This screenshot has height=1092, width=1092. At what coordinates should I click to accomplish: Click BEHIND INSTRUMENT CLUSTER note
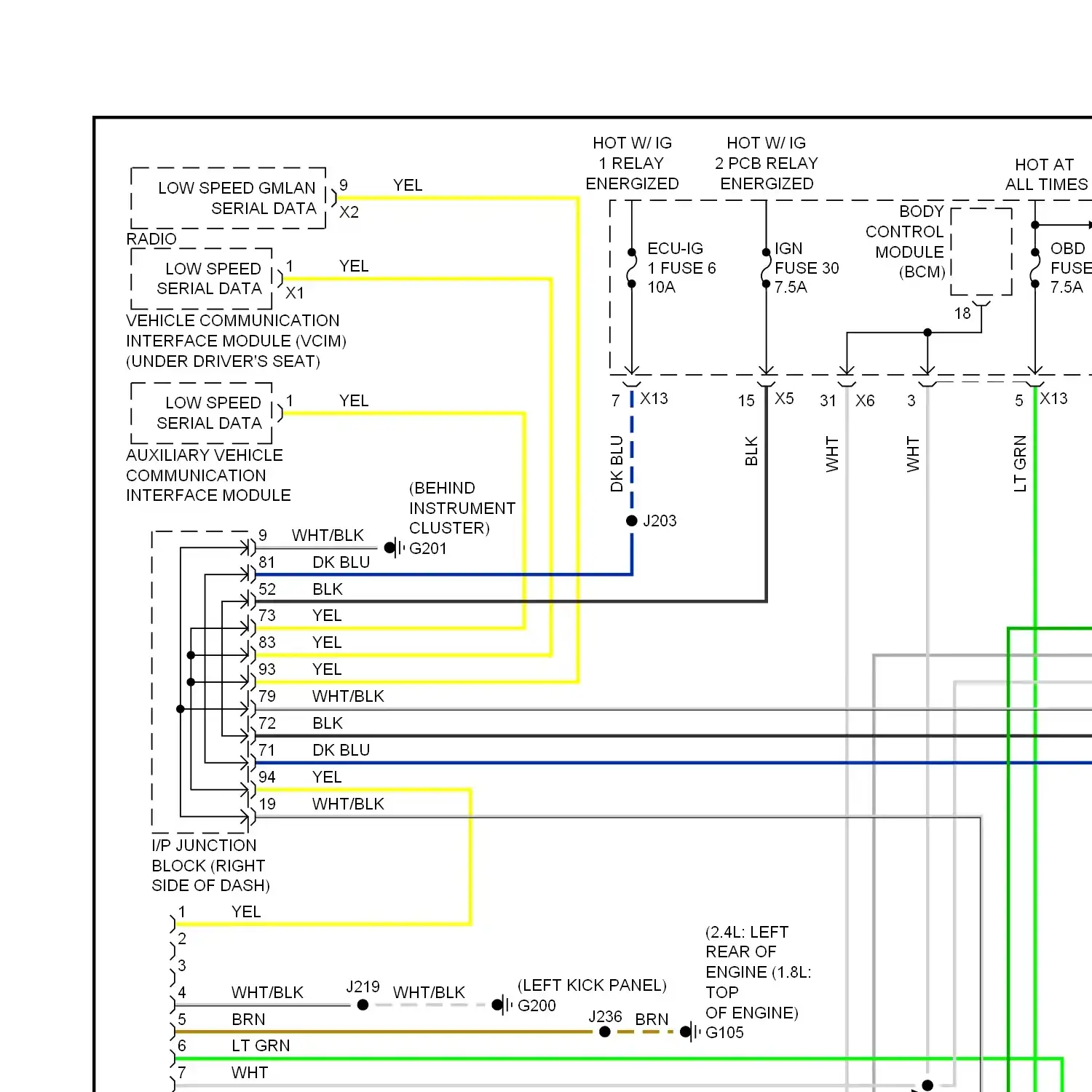pyautogui.click(x=462, y=508)
